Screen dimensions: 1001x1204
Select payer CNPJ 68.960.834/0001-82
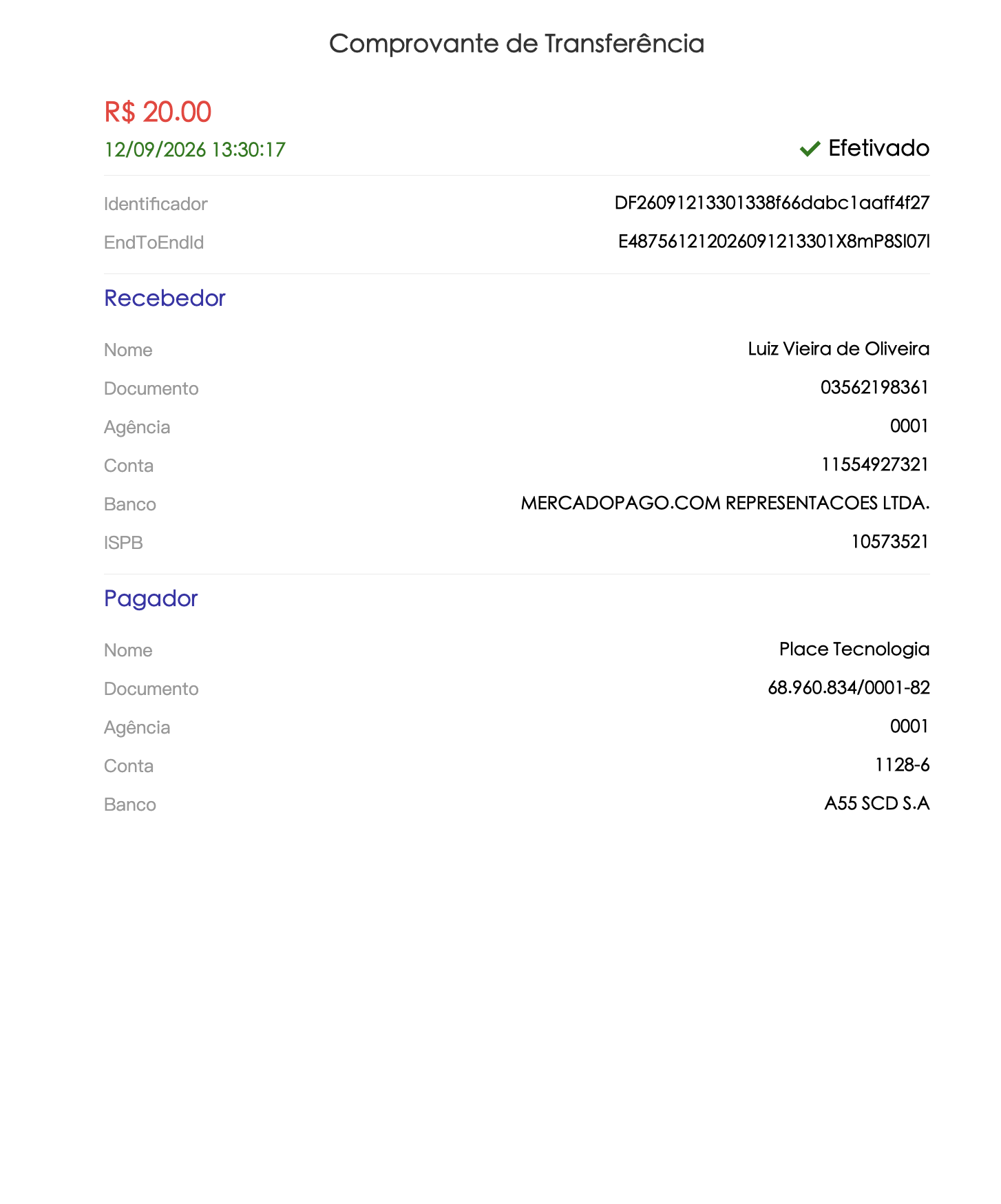click(849, 687)
